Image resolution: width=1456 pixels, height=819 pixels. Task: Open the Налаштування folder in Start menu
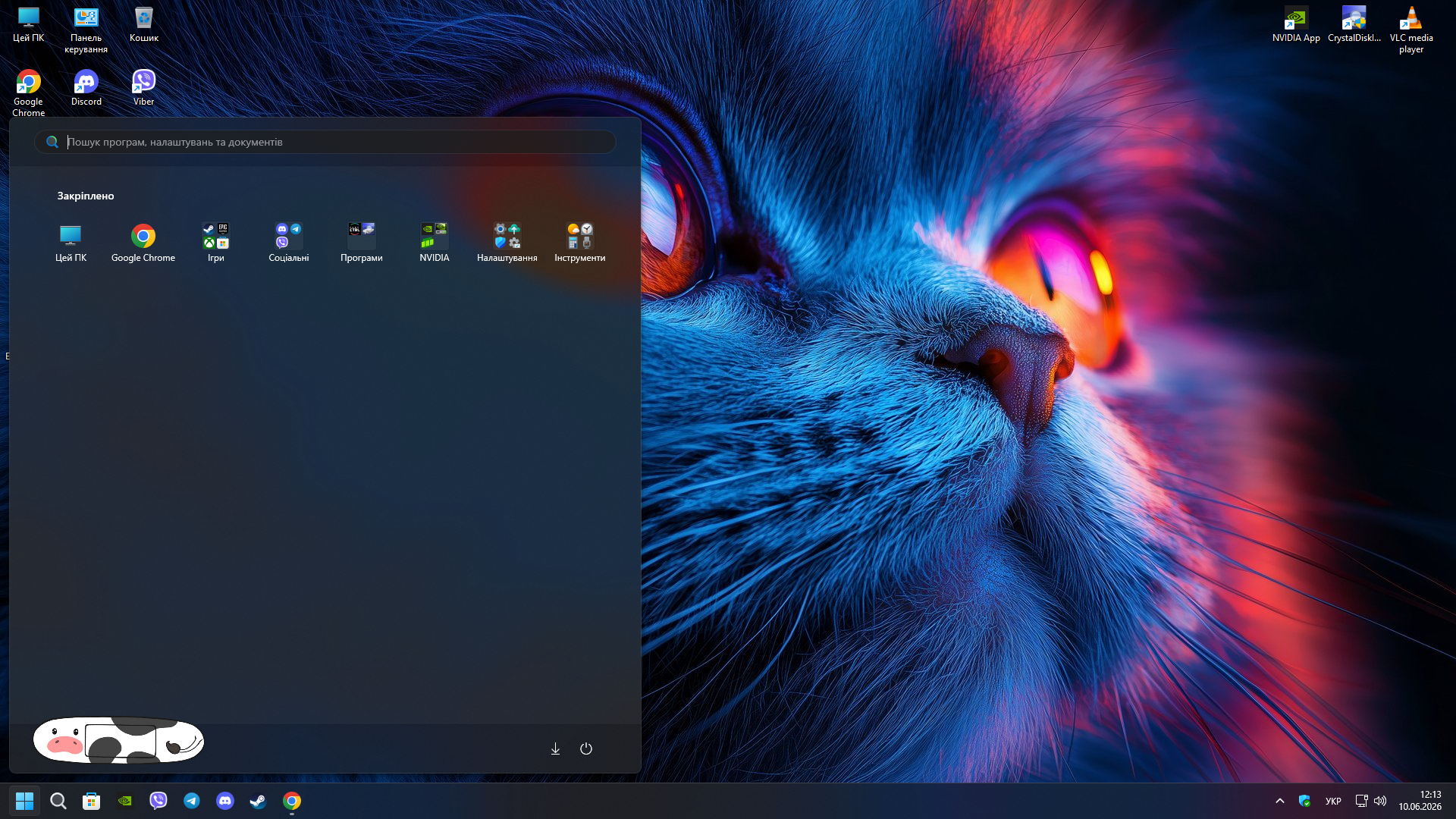click(x=507, y=243)
